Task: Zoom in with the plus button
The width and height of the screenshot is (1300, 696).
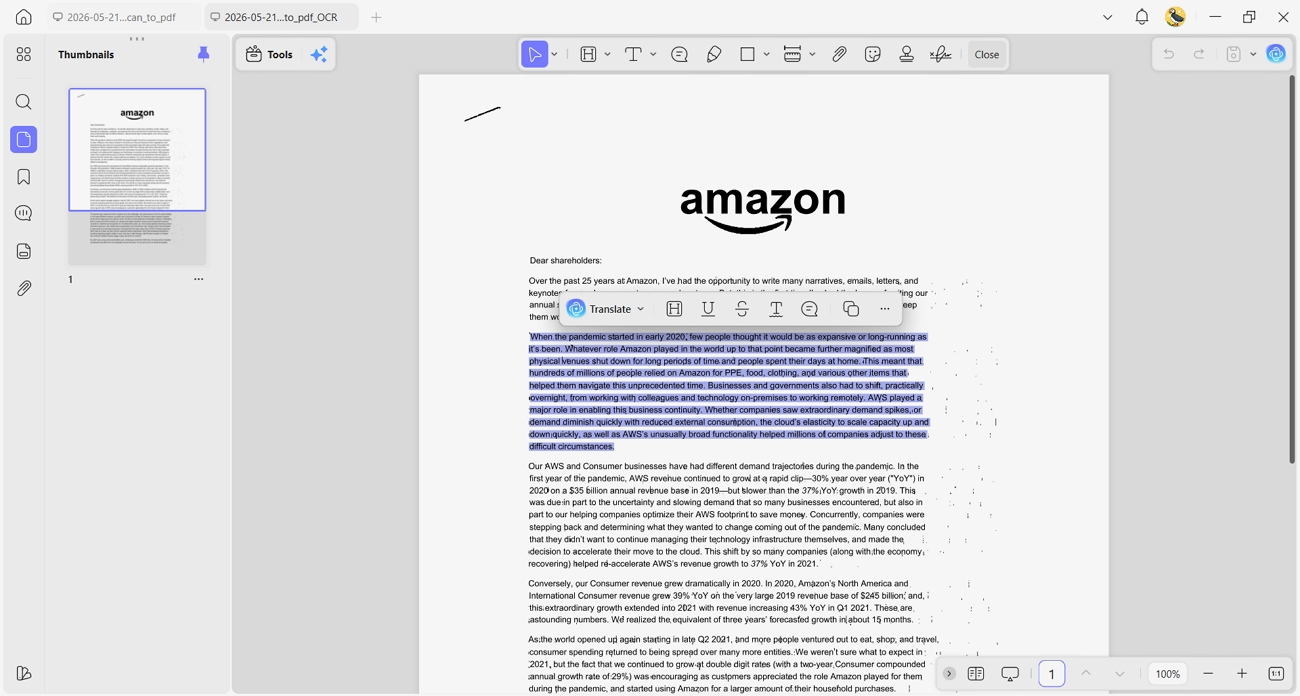Action: pyautogui.click(x=1242, y=674)
